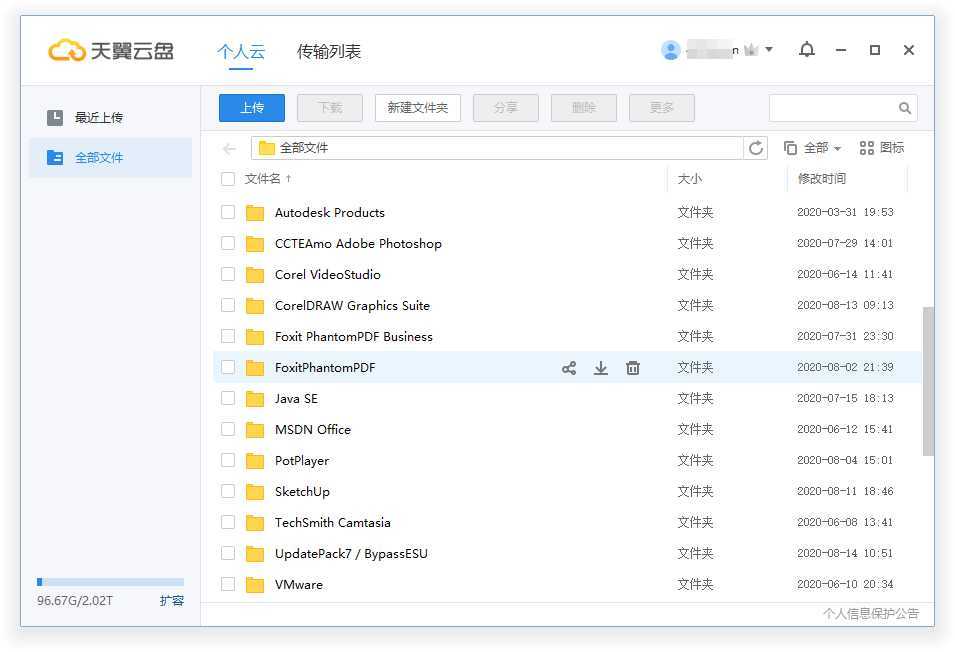Check the select-all checkbox in the header
The width and height of the screenshot is (955, 652).
click(x=228, y=178)
